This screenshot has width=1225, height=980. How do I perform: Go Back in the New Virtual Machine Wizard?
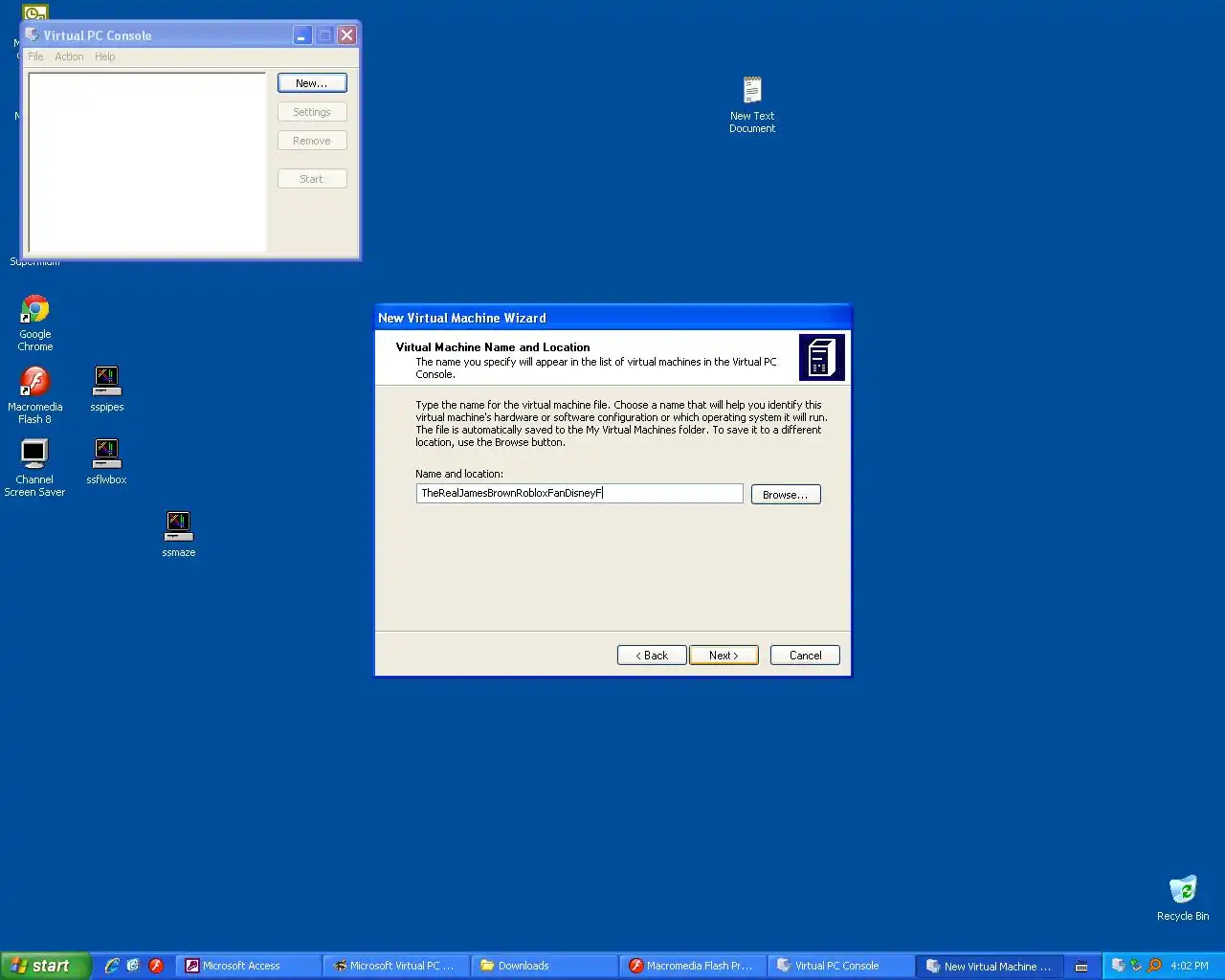click(x=652, y=656)
